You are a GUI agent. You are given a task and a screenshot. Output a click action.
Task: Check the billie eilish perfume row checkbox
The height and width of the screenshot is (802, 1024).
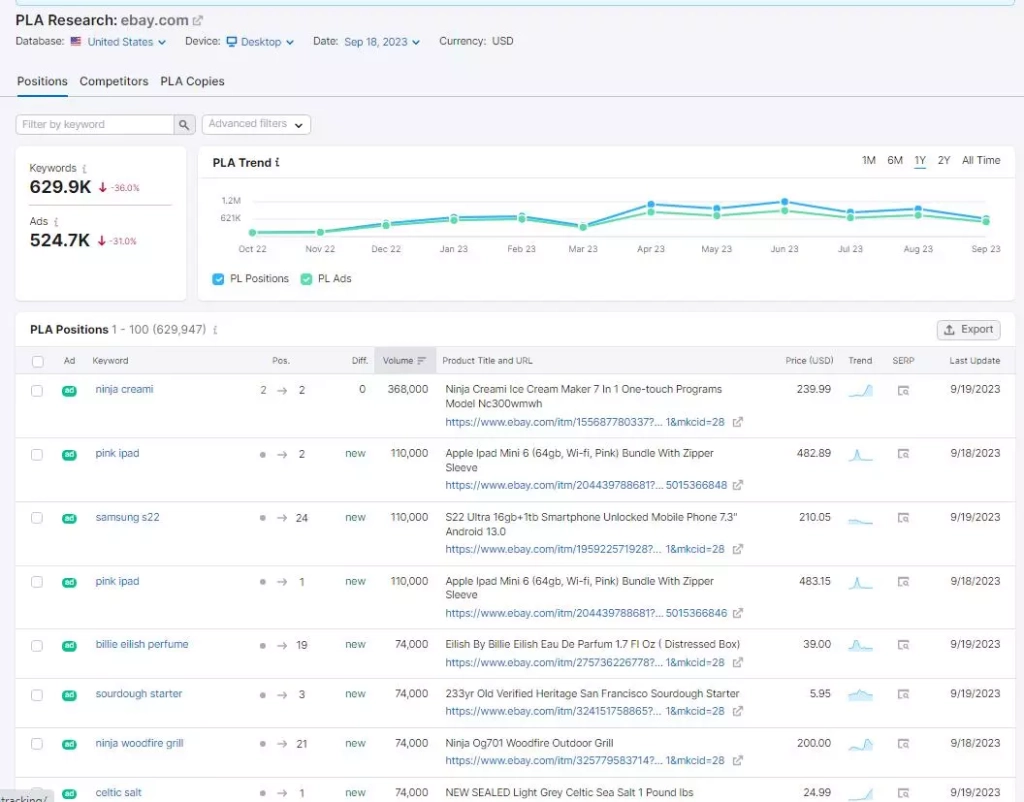pos(37,645)
